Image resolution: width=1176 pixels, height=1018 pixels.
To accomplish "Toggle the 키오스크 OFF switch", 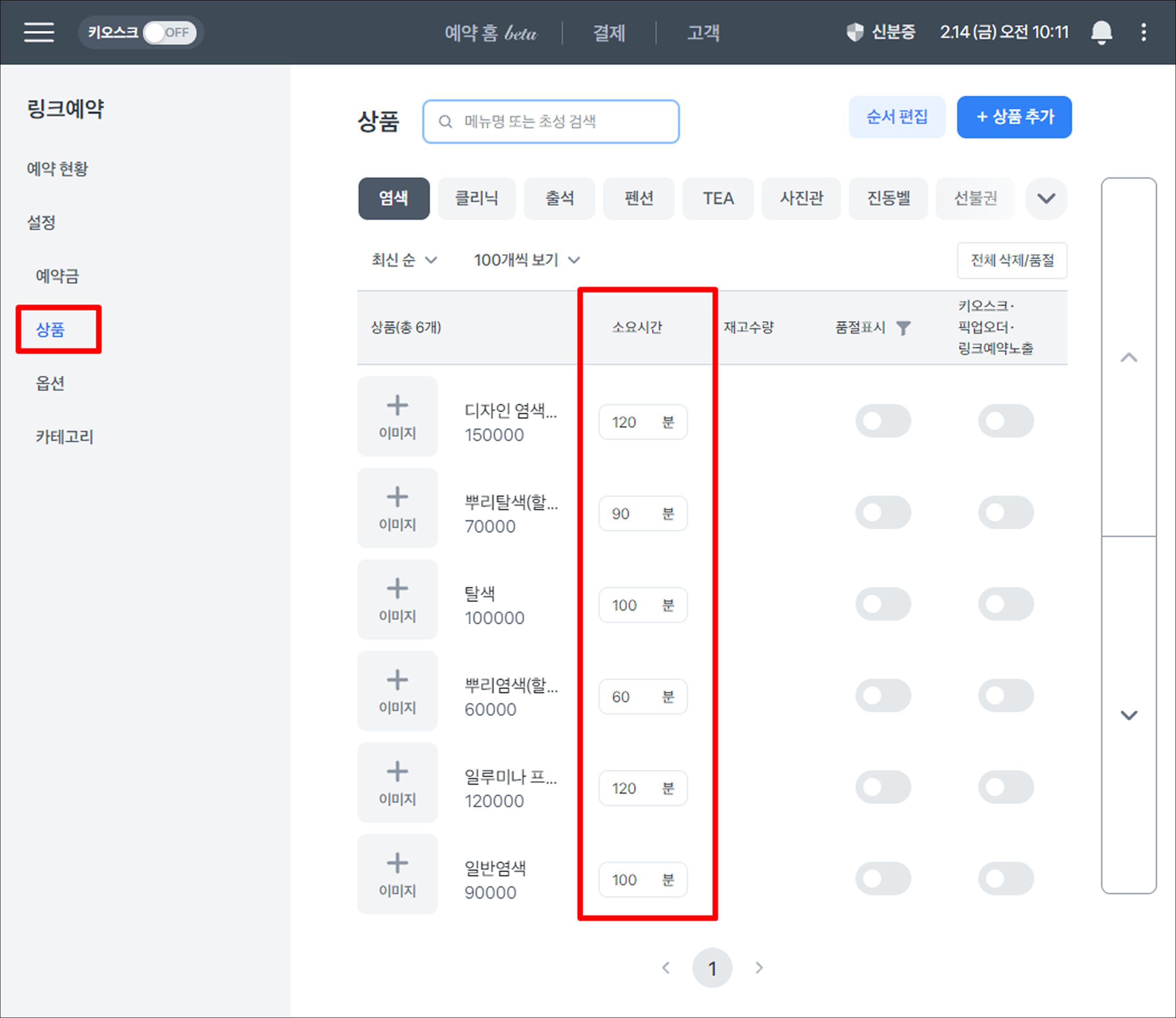I will [169, 33].
